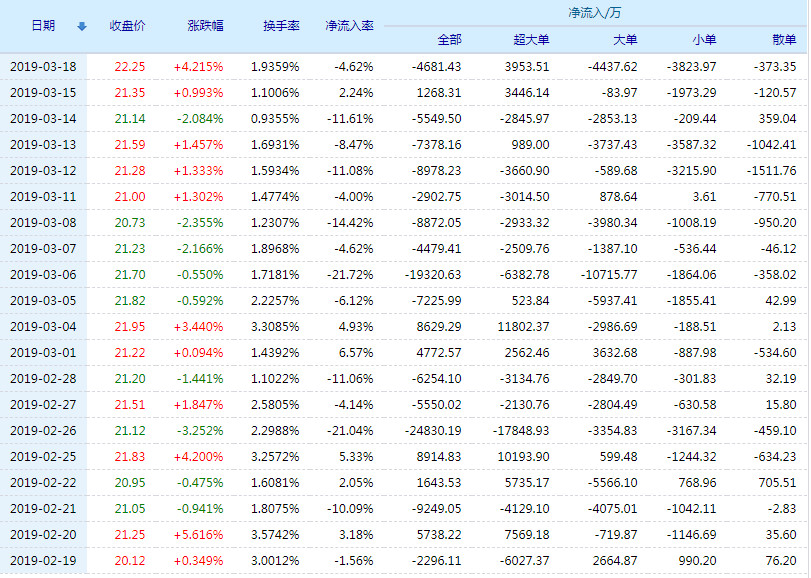Image resolution: width=811 pixels, height=578 pixels.
Task: Click date cell 2019-03-15
Action: tap(43, 93)
